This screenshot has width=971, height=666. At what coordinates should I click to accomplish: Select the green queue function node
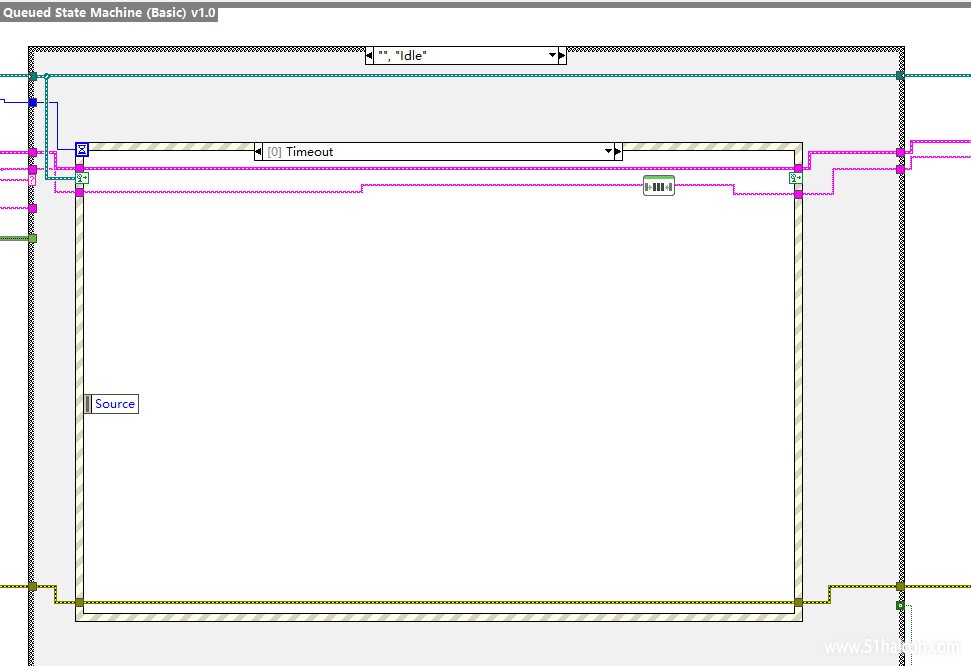pyautogui.click(x=658, y=186)
